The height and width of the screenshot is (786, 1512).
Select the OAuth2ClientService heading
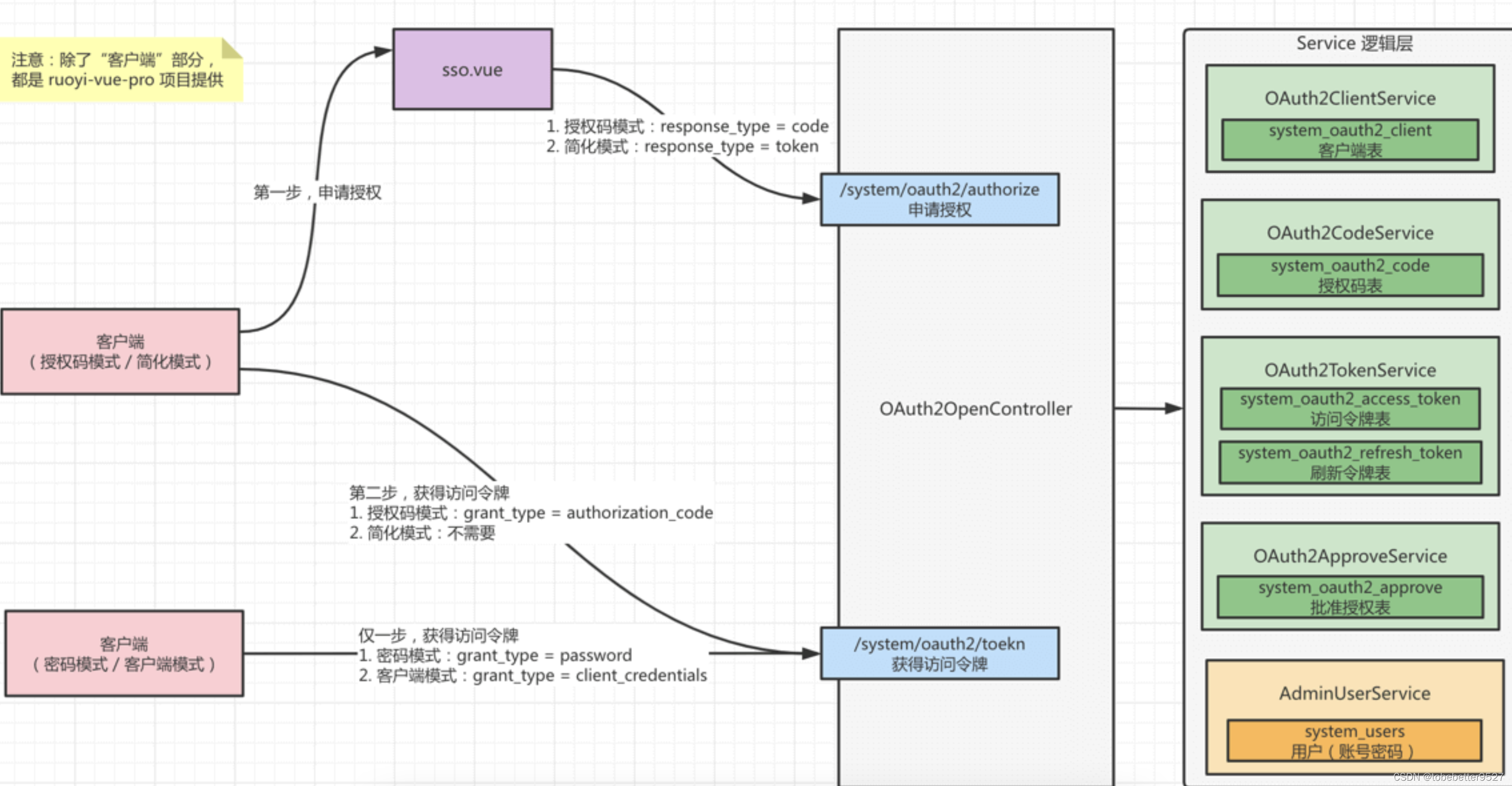point(1350,98)
